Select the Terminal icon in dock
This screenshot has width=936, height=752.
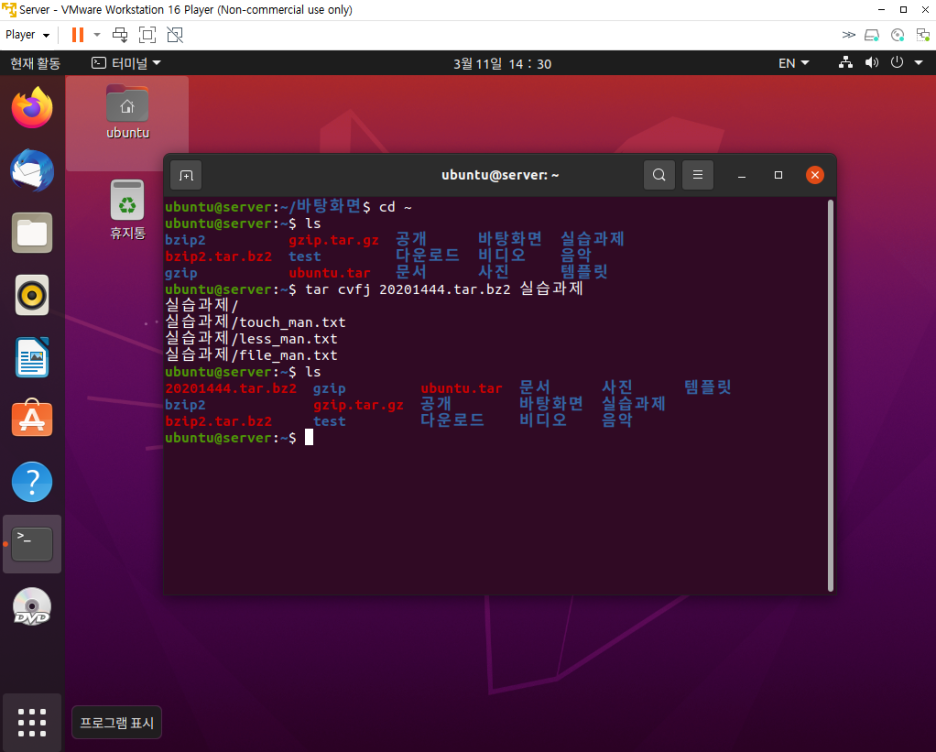[x=32, y=544]
